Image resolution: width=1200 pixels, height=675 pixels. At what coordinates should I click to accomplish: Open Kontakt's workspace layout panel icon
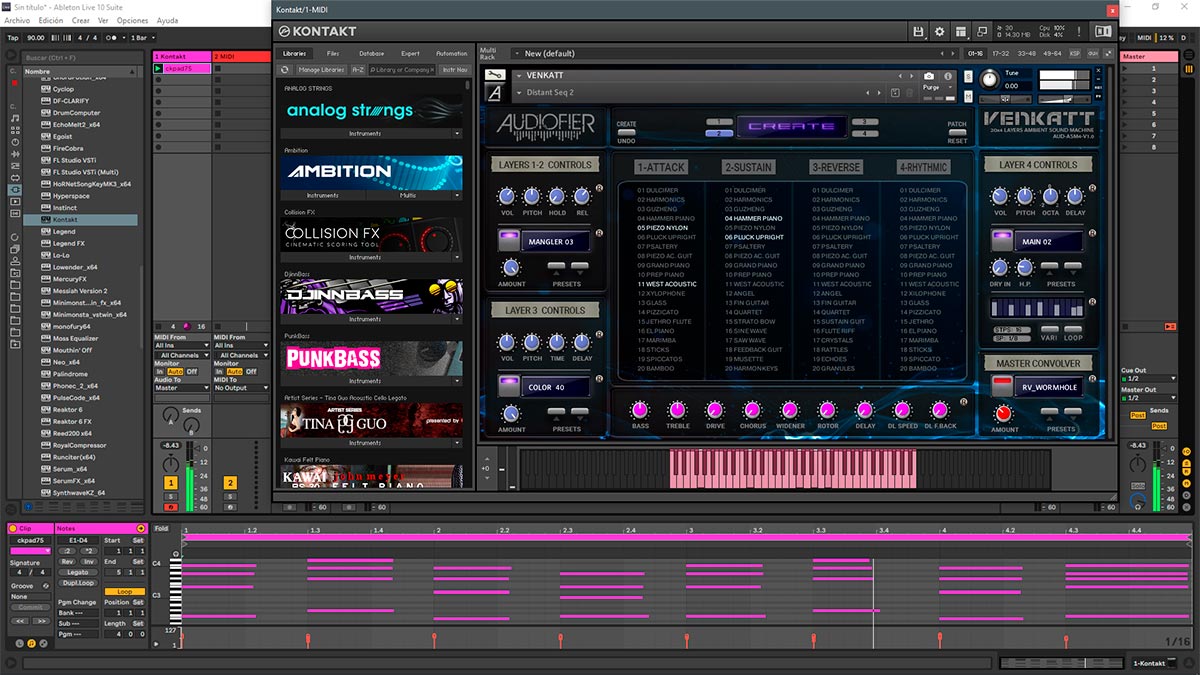[961, 32]
